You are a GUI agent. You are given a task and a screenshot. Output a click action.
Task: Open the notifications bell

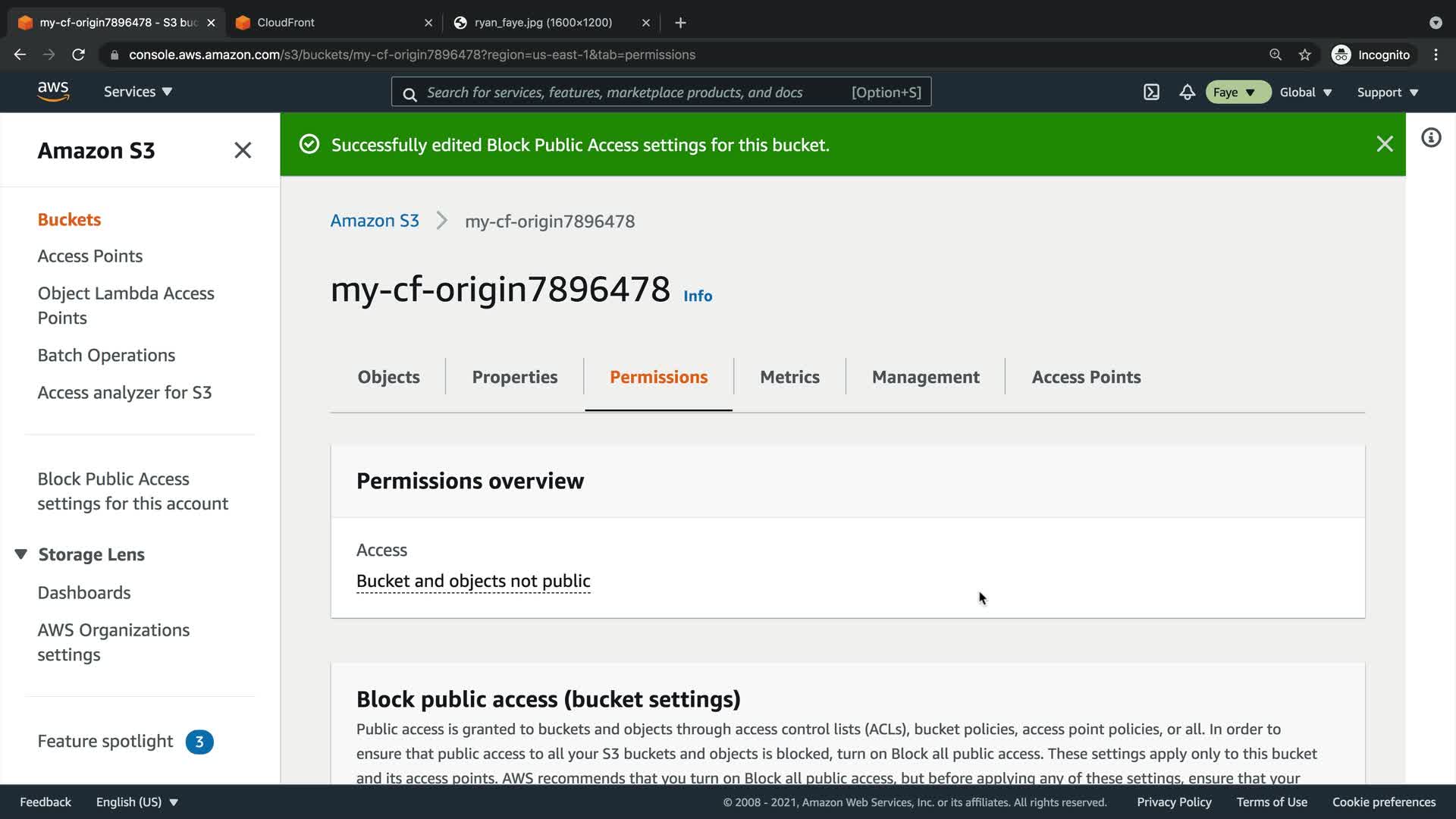(1187, 92)
